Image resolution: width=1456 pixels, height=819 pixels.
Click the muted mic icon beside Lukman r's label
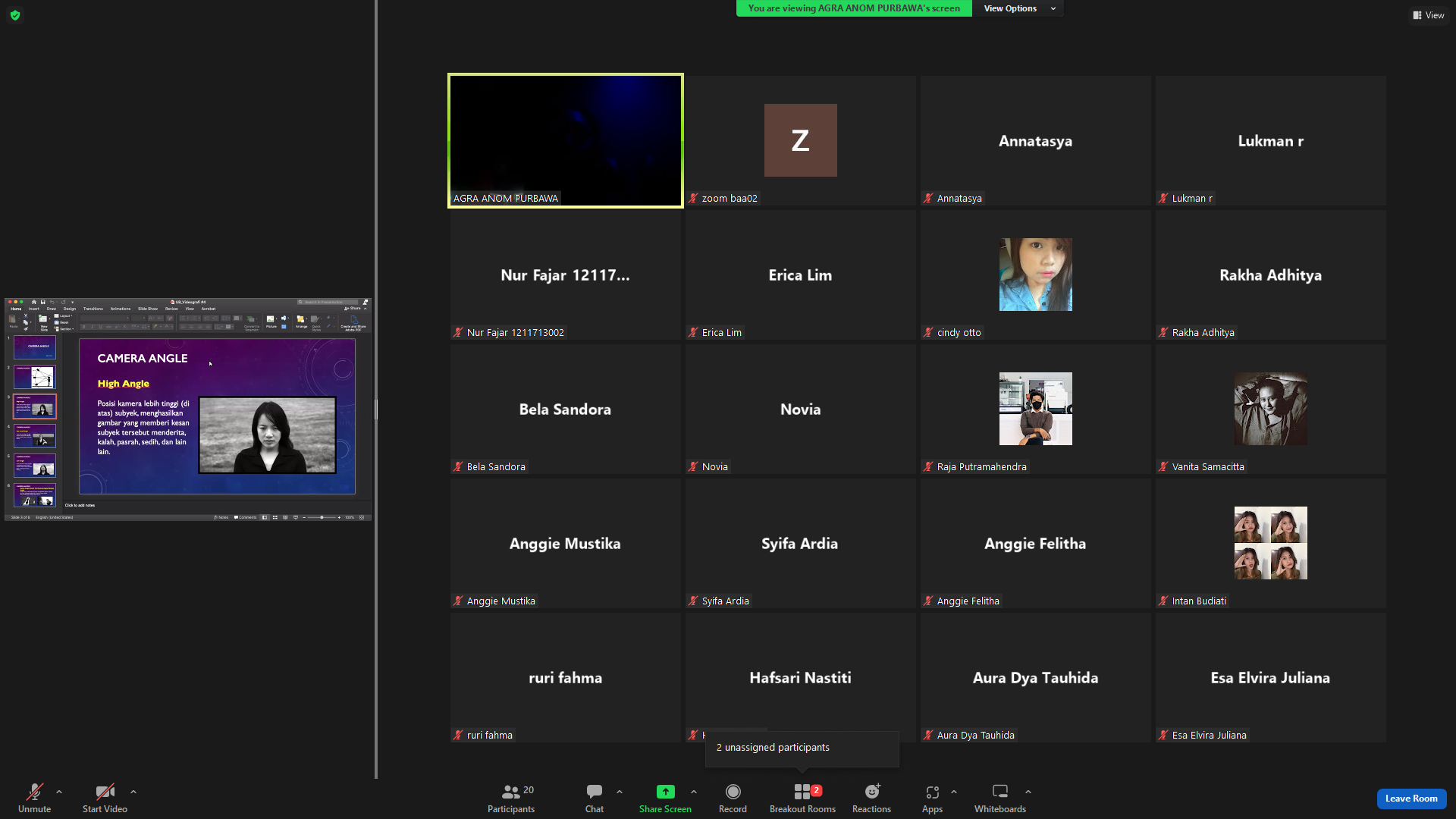pyautogui.click(x=1163, y=199)
